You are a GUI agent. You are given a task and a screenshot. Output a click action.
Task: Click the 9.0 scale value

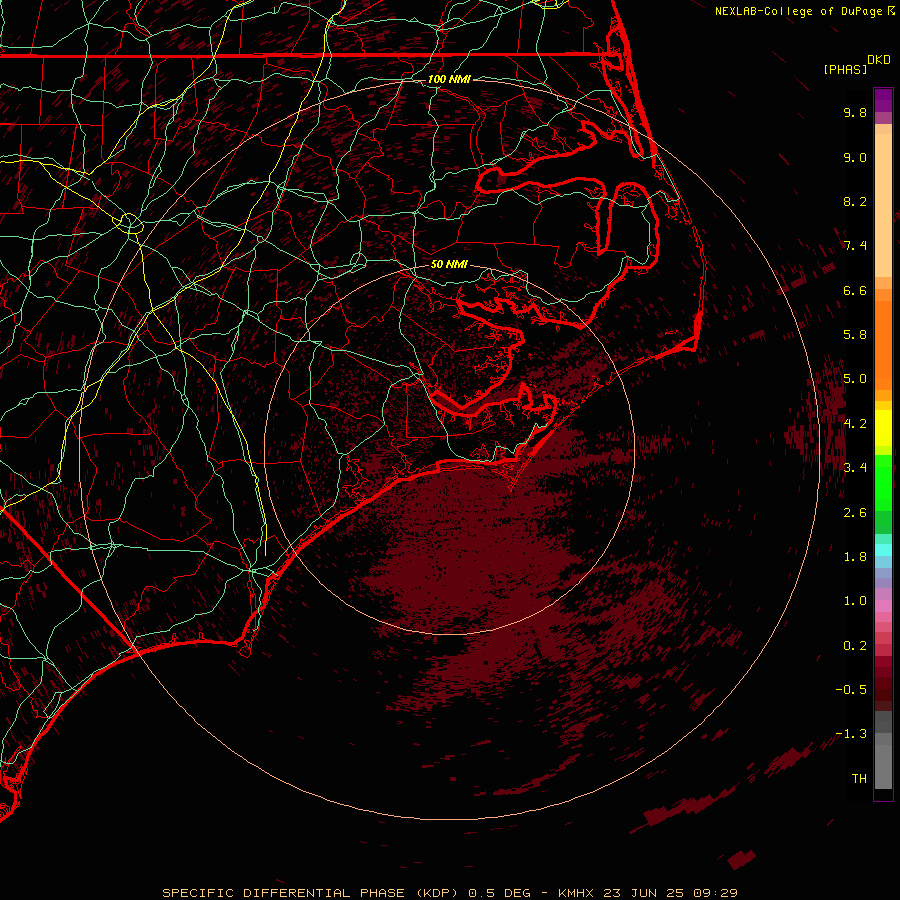pos(855,157)
